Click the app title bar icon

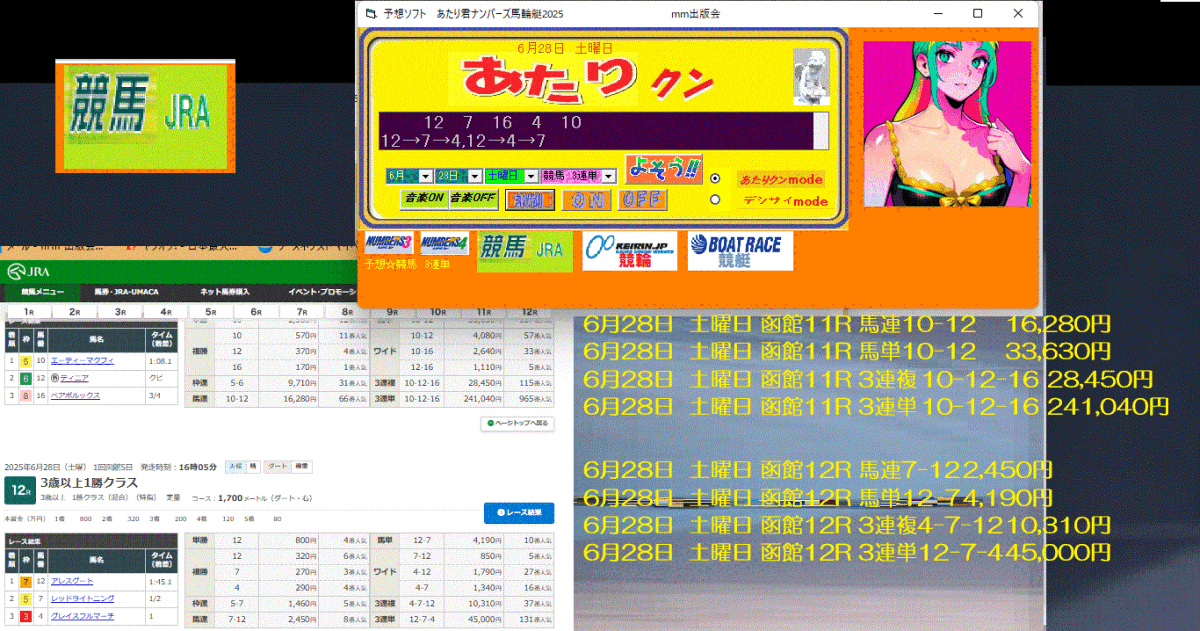(x=372, y=14)
